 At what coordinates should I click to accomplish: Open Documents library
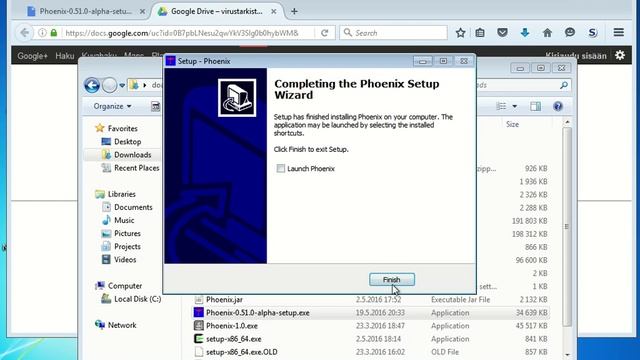coord(133,207)
